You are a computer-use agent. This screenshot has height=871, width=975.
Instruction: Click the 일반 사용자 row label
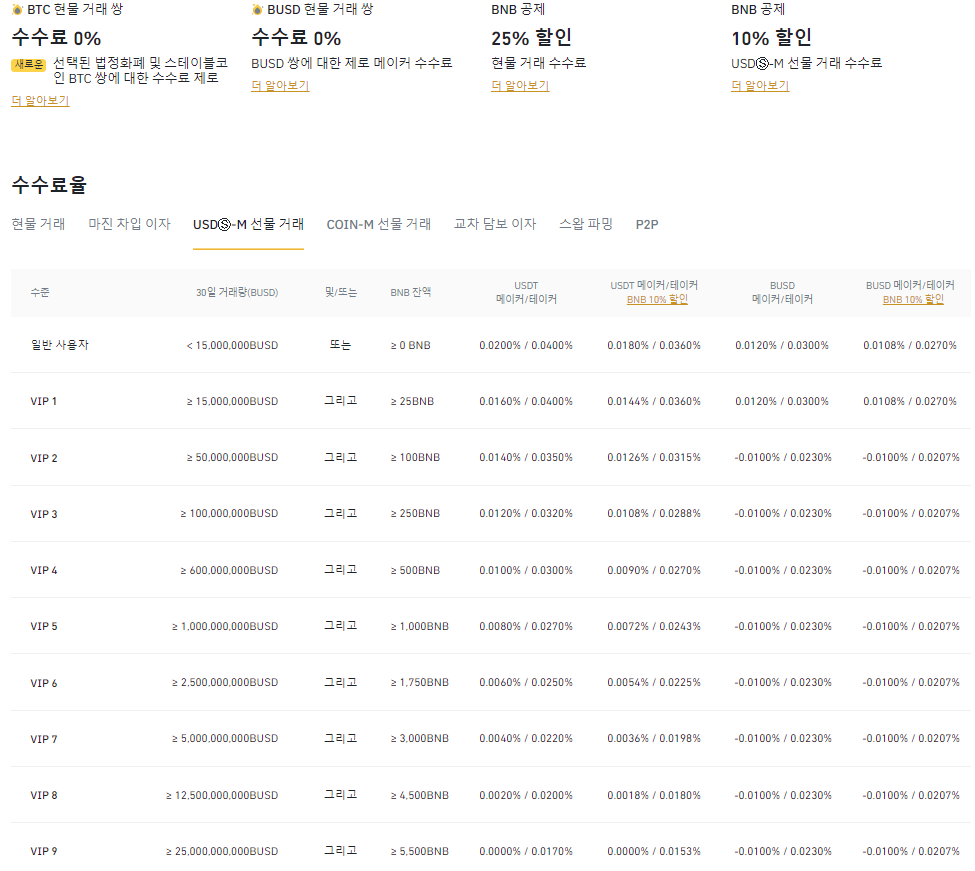click(x=60, y=345)
